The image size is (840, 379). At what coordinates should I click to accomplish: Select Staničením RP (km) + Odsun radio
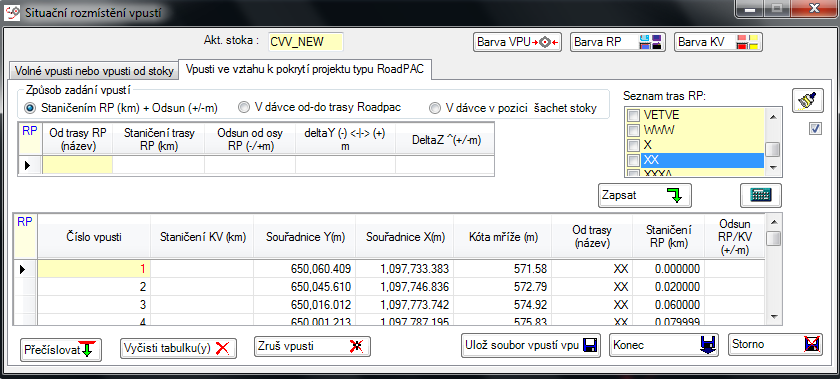pyautogui.click(x=121, y=108)
